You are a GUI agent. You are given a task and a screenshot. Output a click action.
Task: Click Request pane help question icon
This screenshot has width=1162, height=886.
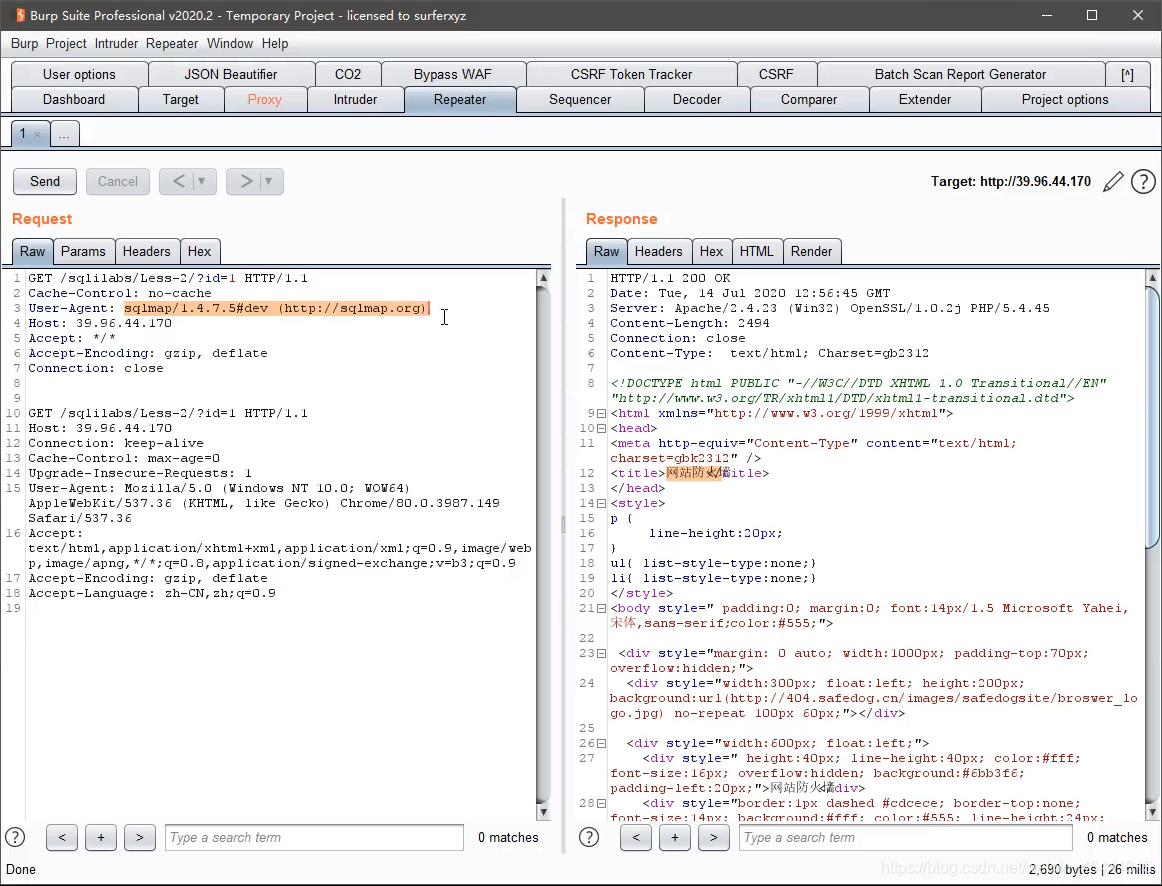point(15,837)
